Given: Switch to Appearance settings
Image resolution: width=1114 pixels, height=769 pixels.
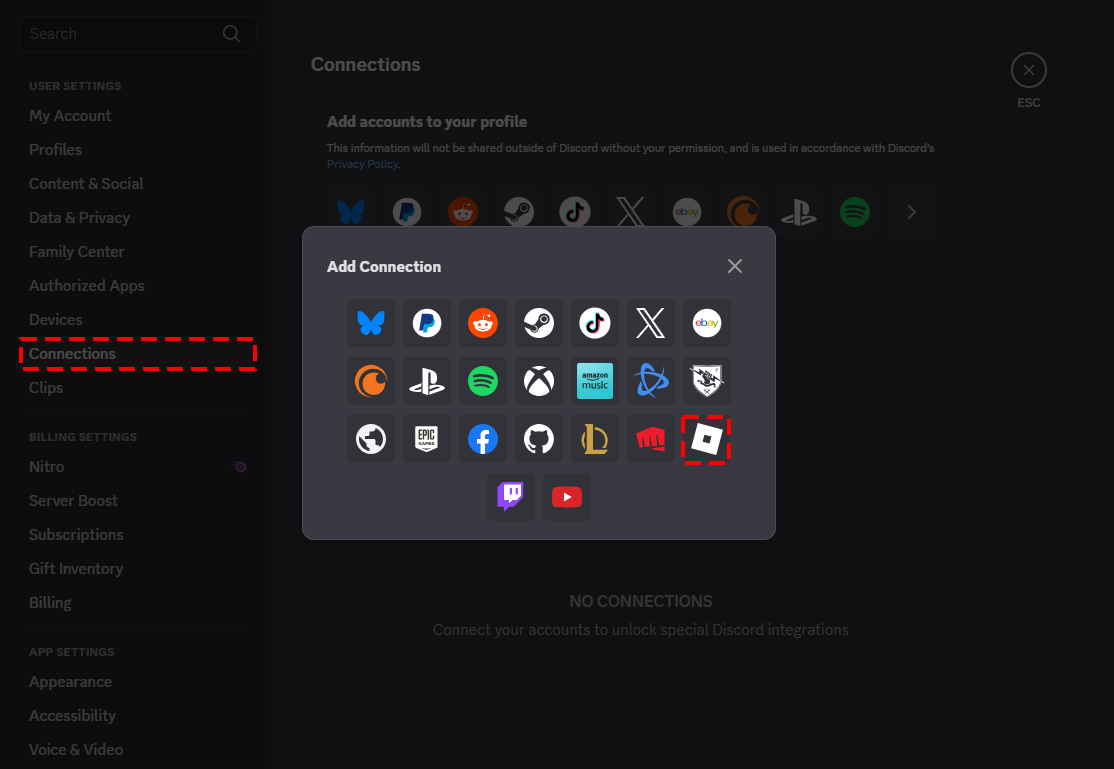Looking at the screenshot, I should click(x=70, y=681).
